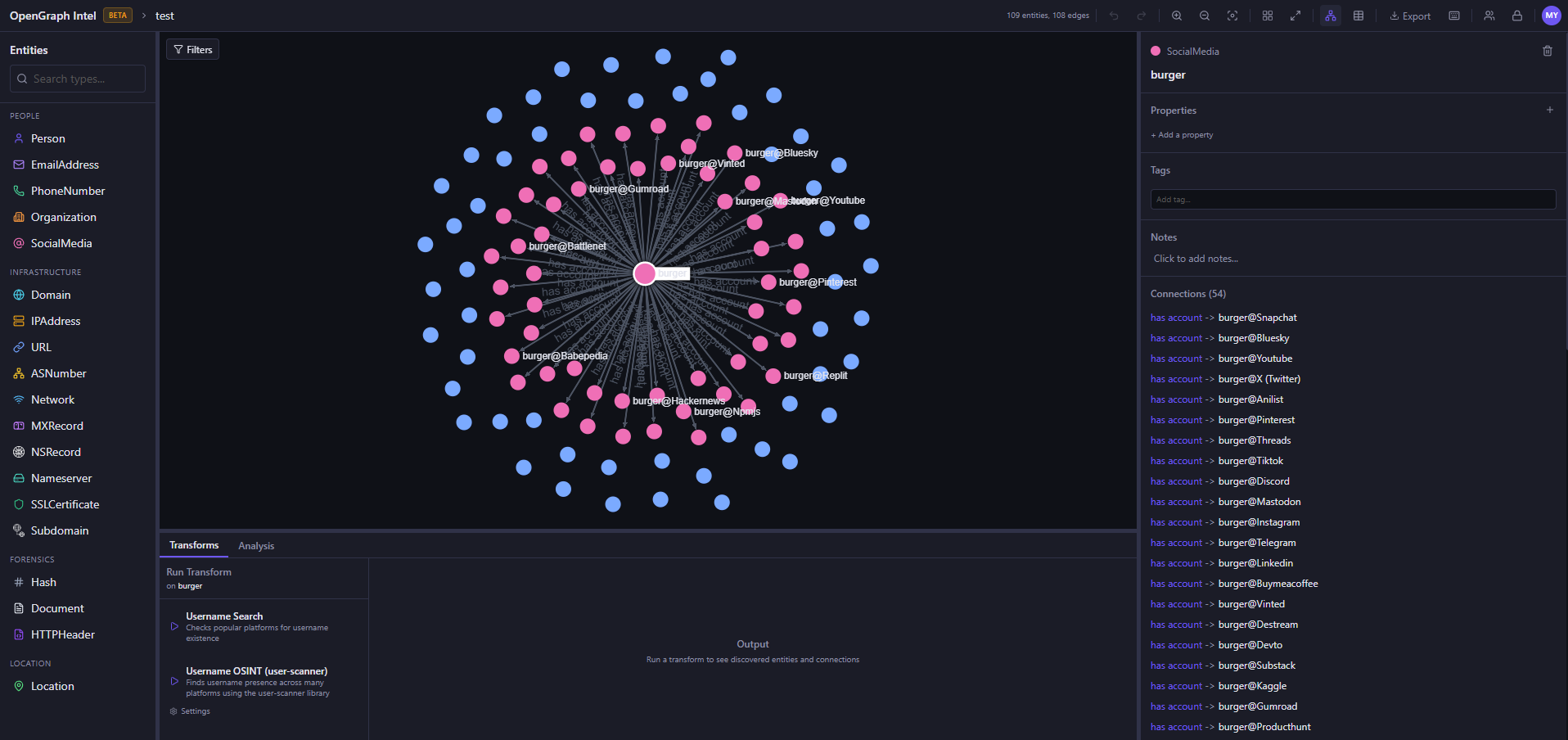Open keyboard shortcuts icon
Viewport: 1568px width, 740px height.
[1454, 16]
